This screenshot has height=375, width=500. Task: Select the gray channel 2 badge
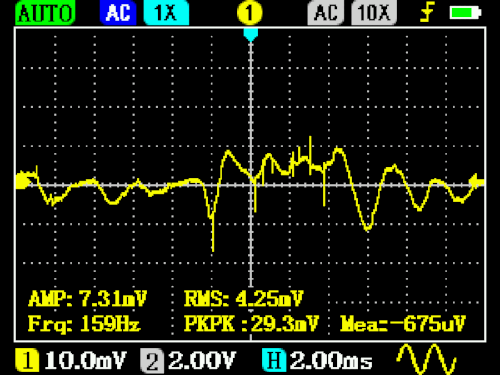click(x=152, y=360)
